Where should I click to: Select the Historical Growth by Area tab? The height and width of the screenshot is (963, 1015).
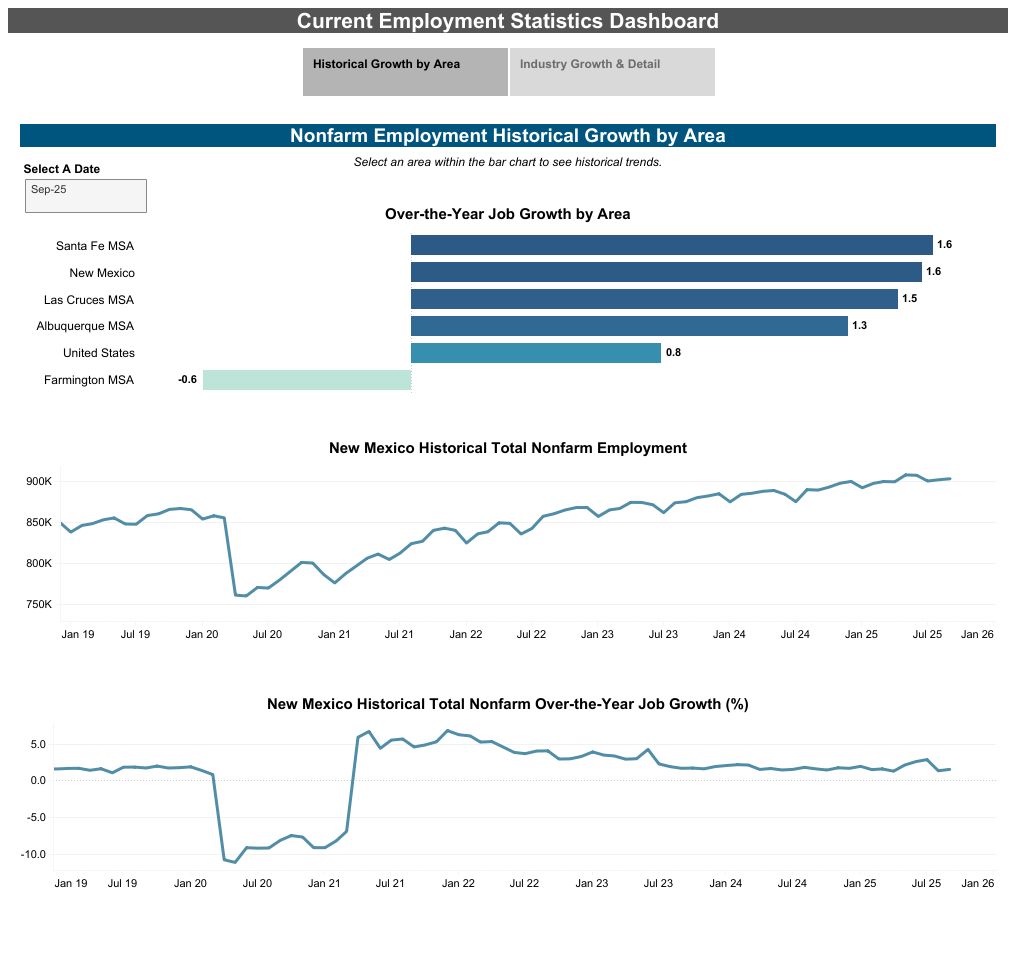tap(404, 71)
